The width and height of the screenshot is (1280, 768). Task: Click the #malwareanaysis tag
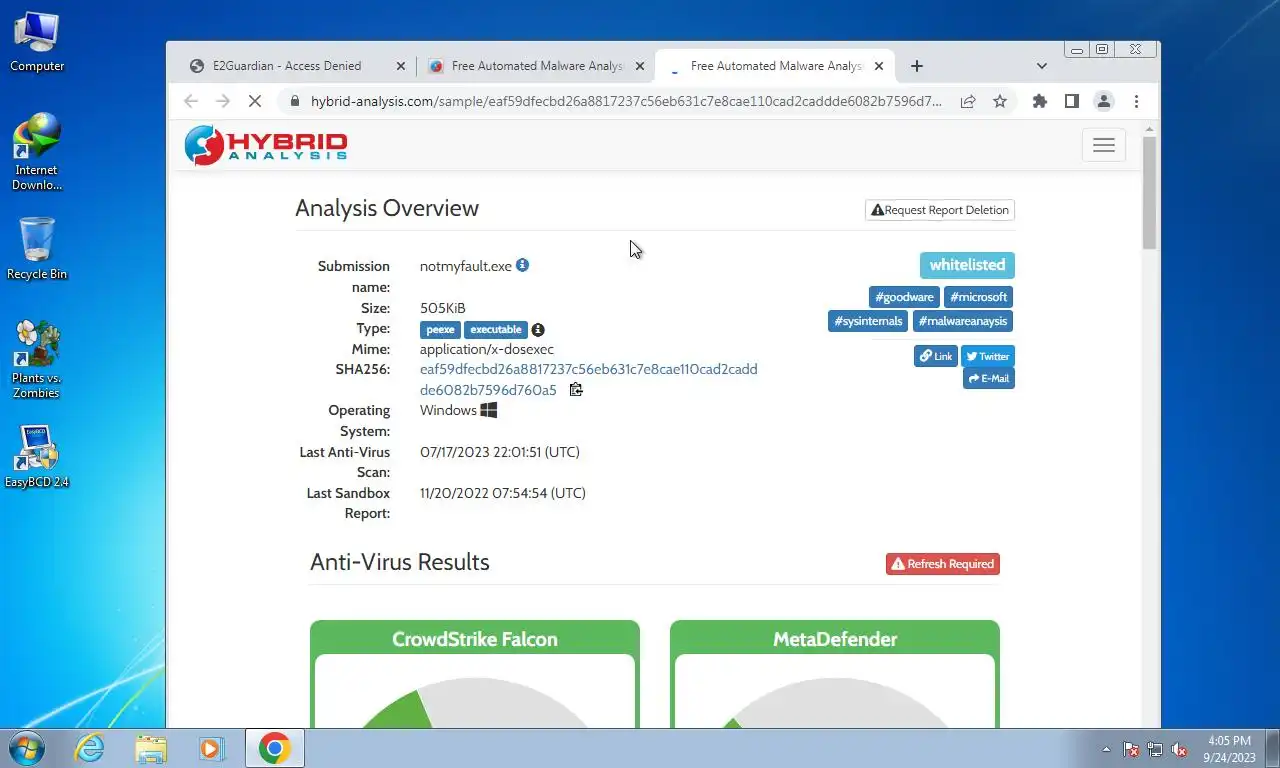(x=964, y=321)
